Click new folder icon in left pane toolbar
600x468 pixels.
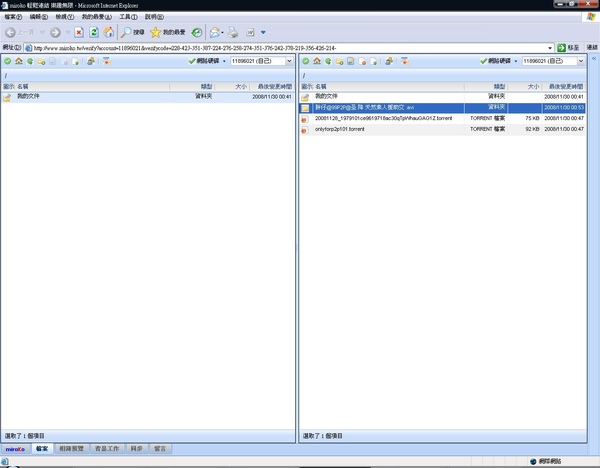[x=41, y=61]
